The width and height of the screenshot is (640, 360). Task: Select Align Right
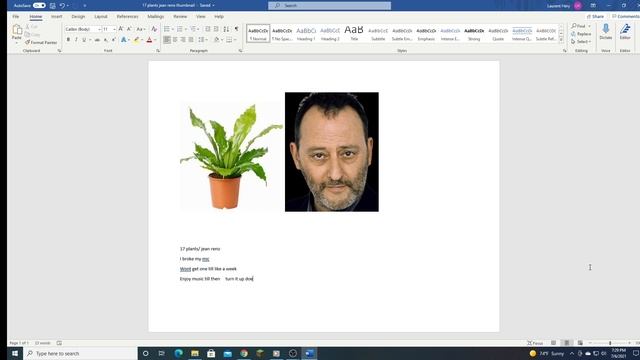click(183, 40)
